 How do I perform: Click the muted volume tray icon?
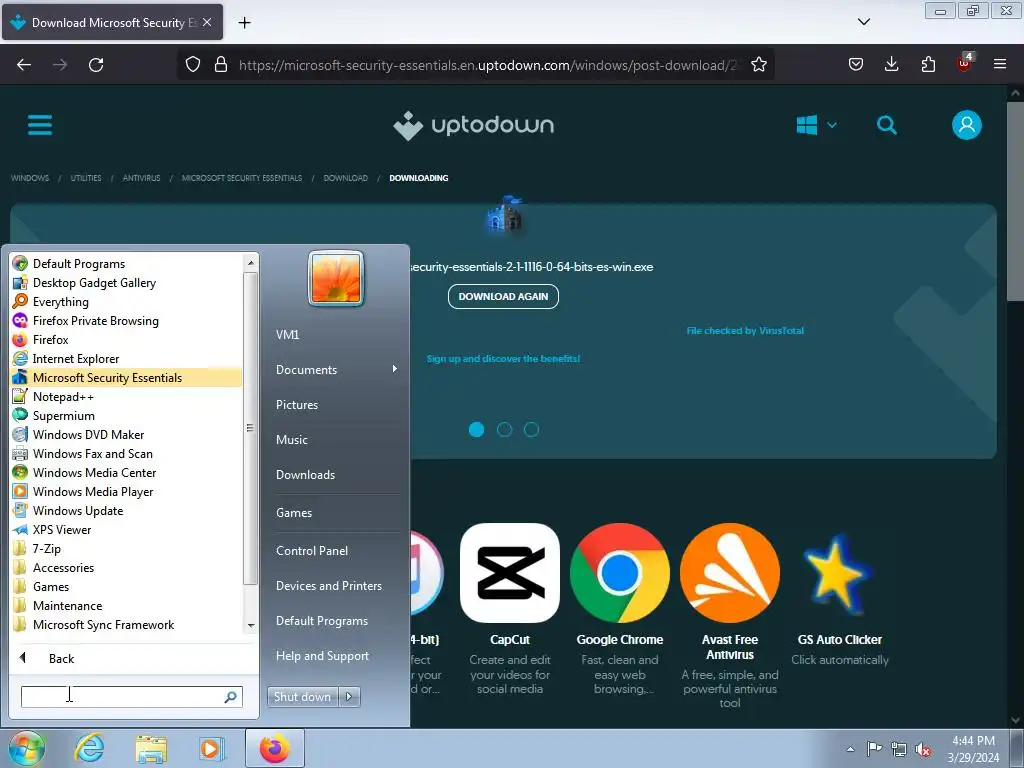923,750
